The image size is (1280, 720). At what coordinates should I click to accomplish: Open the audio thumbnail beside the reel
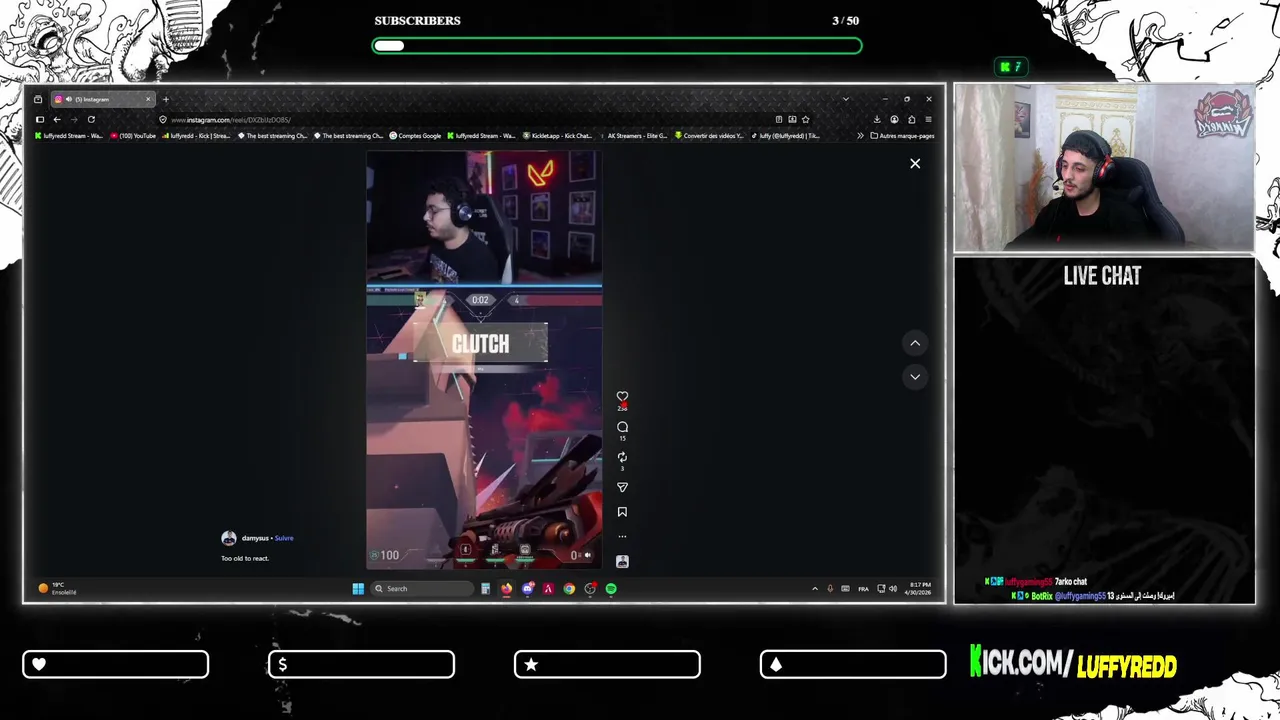coord(622,561)
